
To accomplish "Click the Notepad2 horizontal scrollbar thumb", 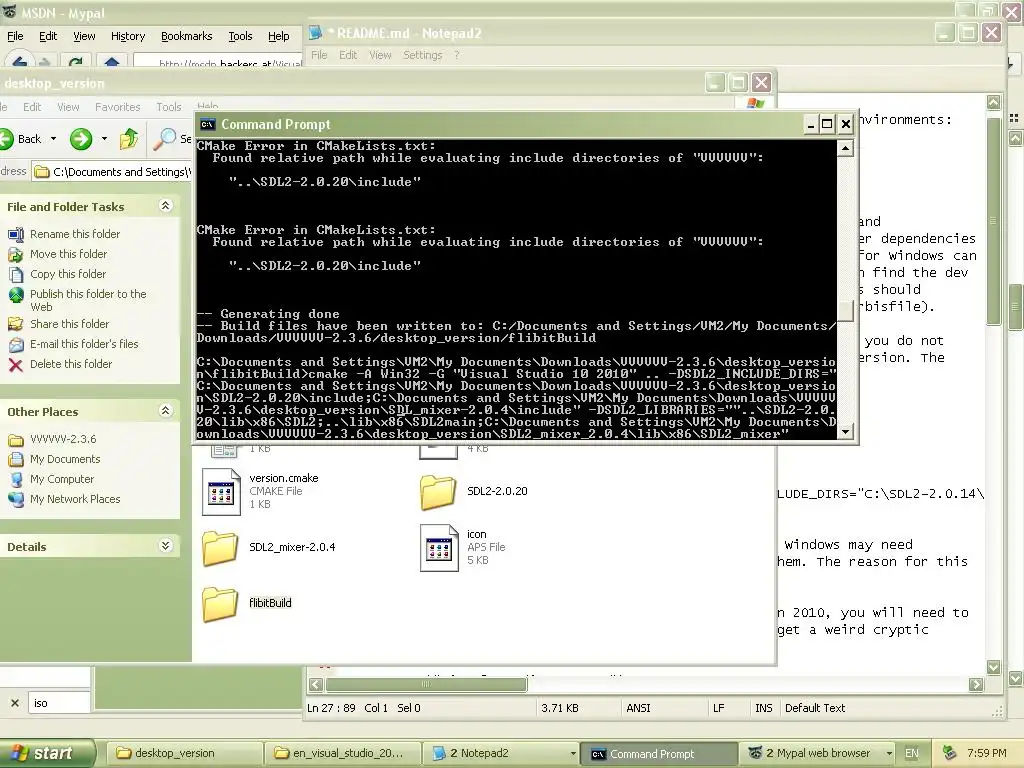I will click(426, 684).
